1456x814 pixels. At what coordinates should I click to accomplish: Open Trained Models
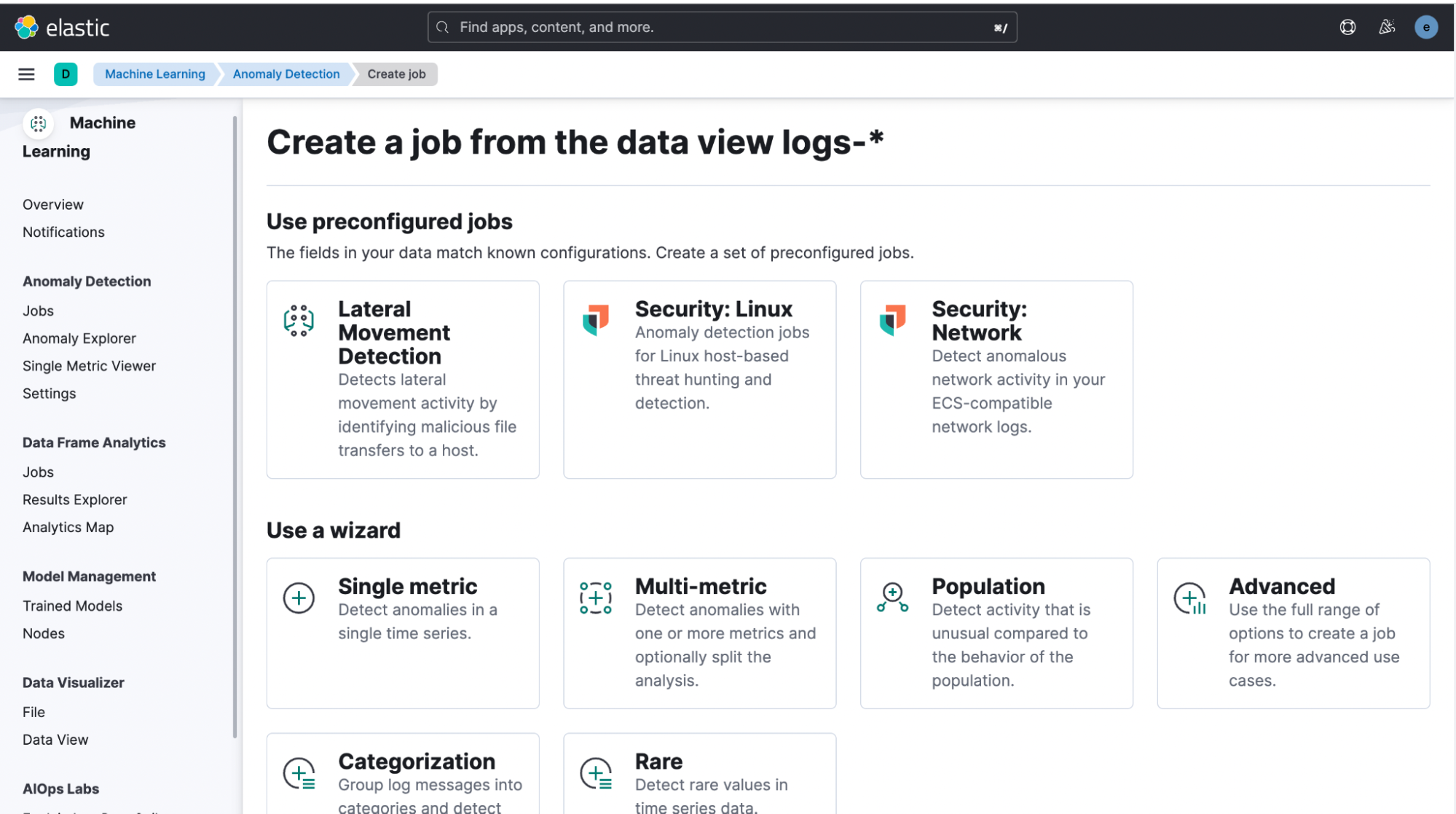pyautogui.click(x=72, y=606)
